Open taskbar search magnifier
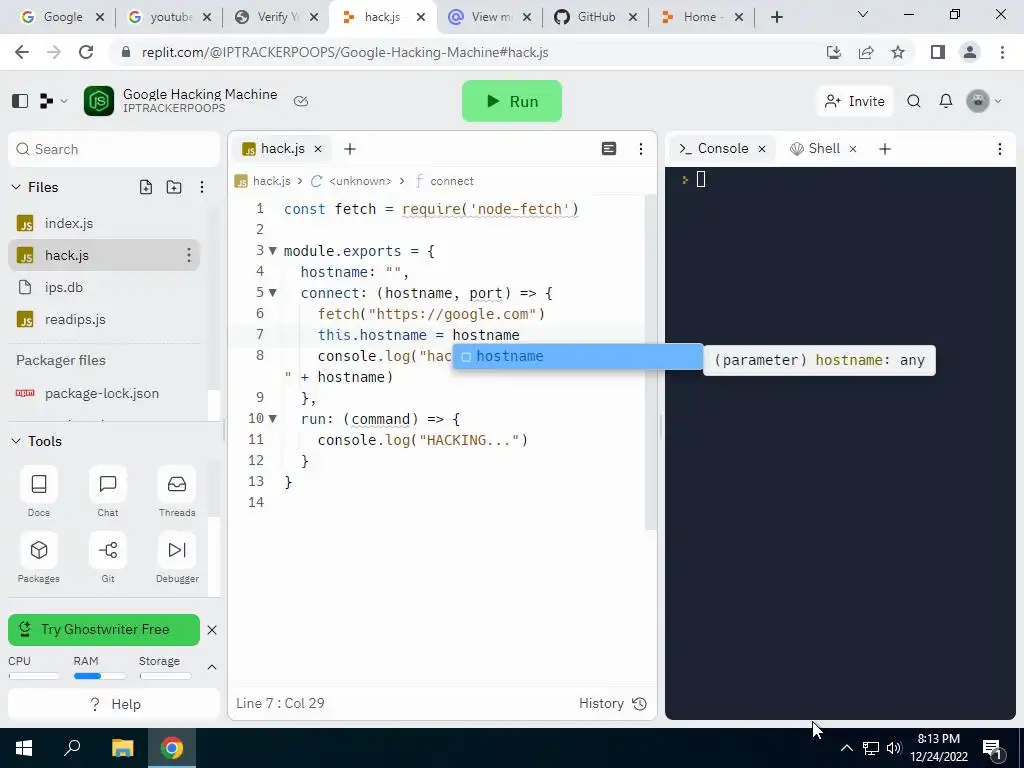The width and height of the screenshot is (1024, 768). coord(72,748)
